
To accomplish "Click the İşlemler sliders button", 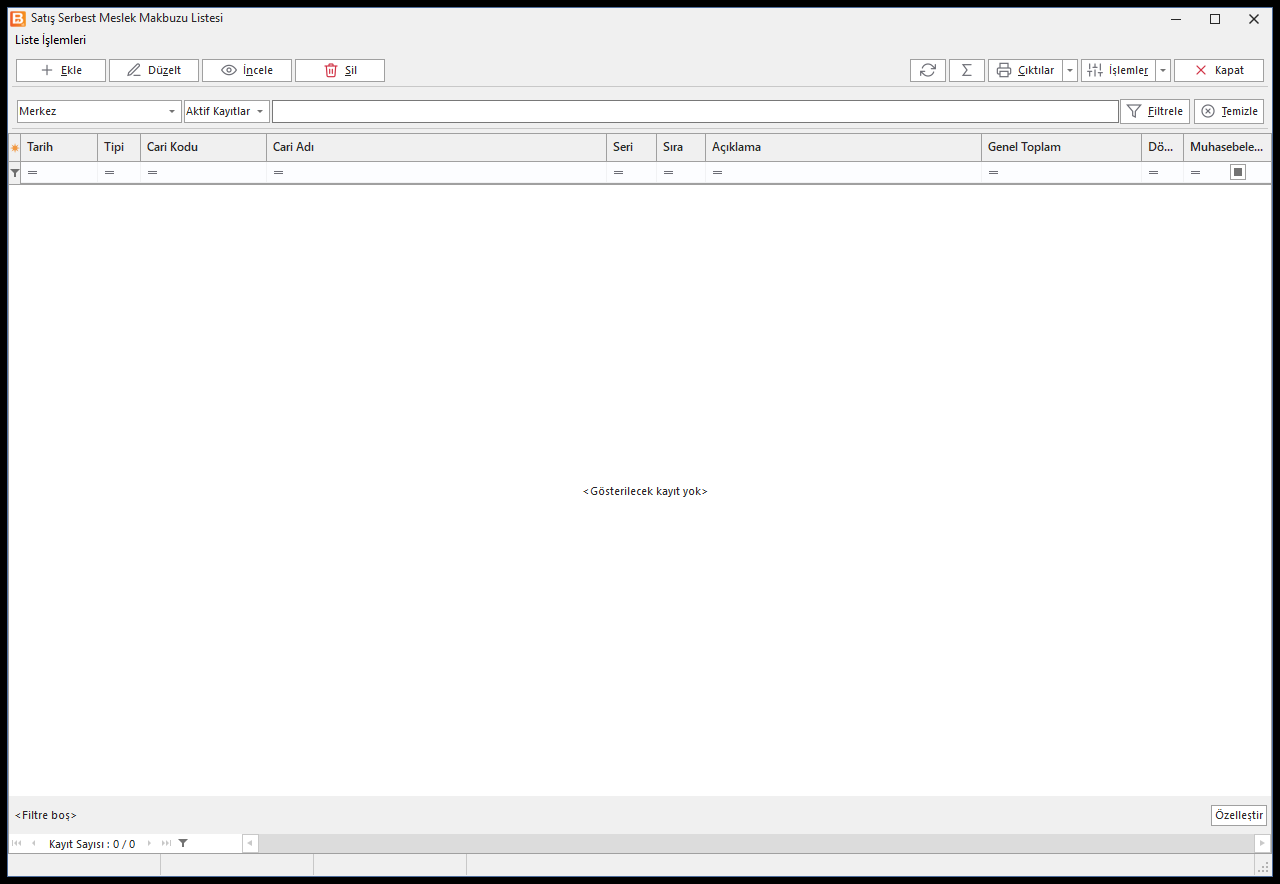I will pos(1118,70).
